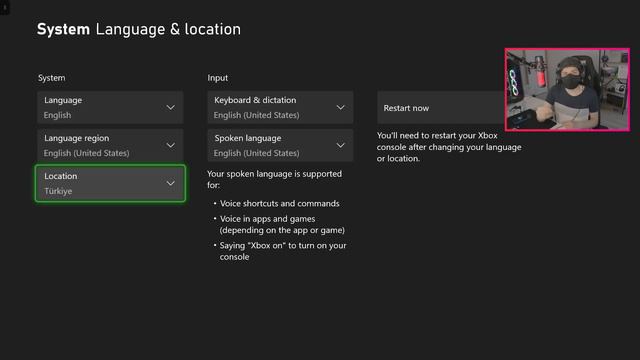Open the Language region setting
The image size is (640, 360).
pos(110,145)
